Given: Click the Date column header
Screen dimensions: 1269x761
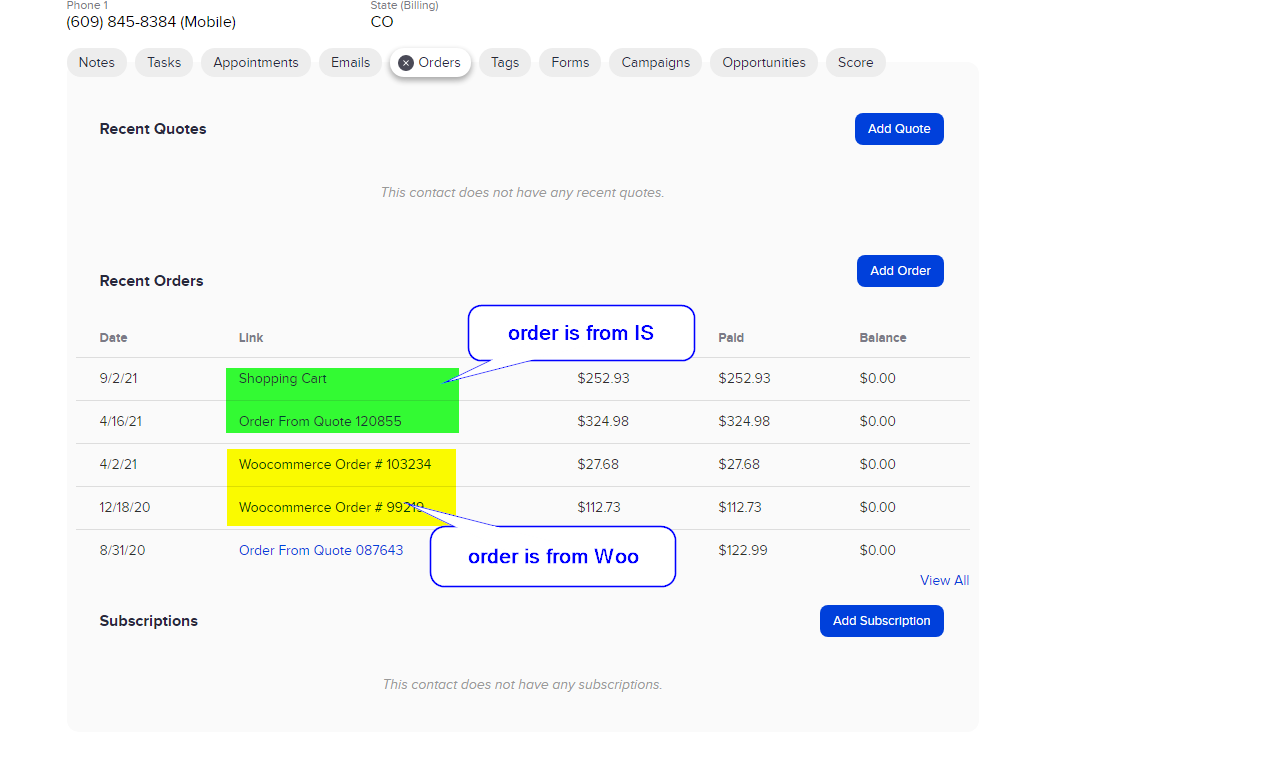Looking at the screenshot, I should (x=114, y=338).
